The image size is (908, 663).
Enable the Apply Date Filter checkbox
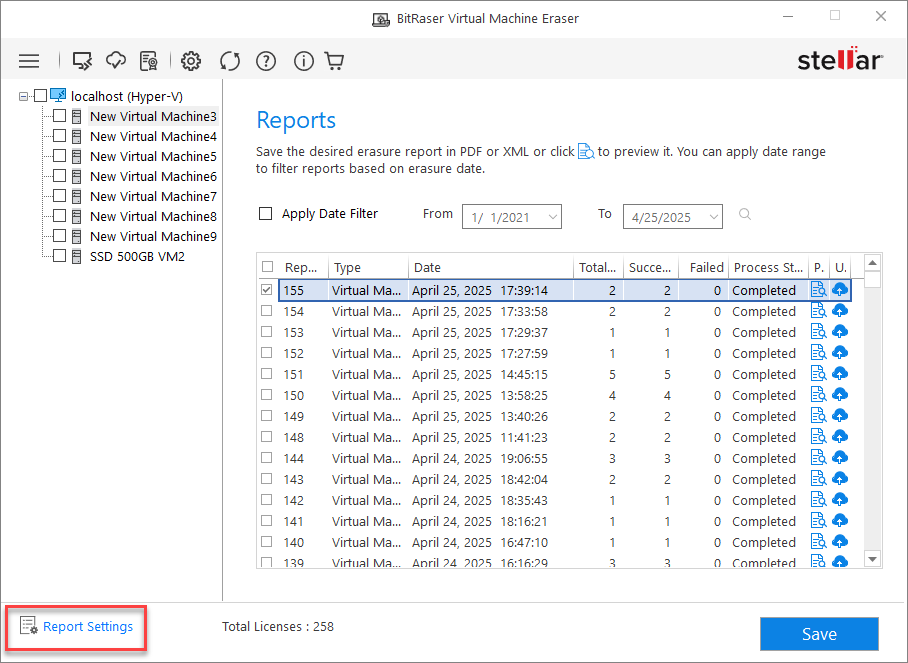[x=265, y=214]
